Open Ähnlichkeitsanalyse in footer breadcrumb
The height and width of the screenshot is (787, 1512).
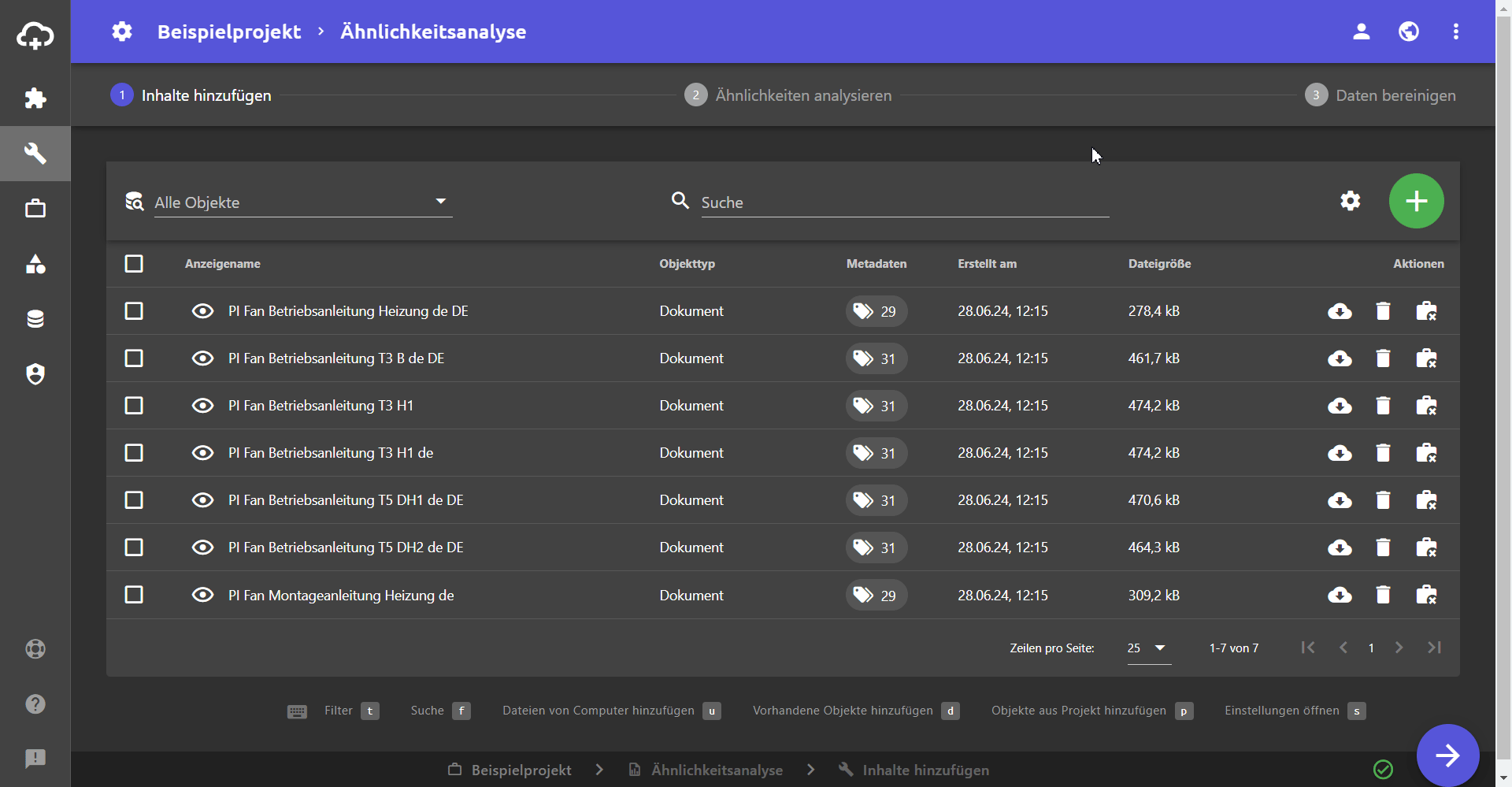coord(706,770)
